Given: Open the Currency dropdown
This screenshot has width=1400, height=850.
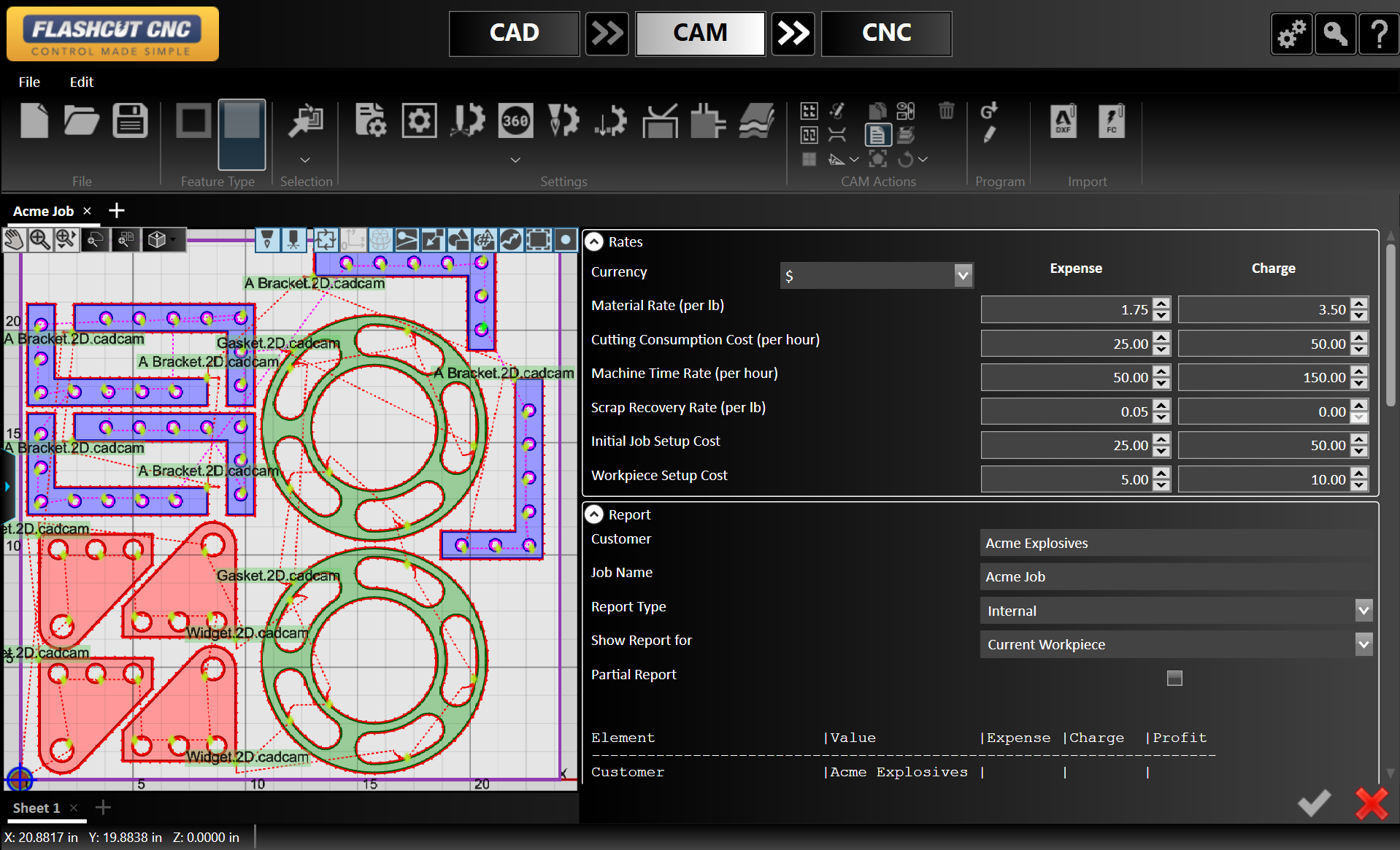Looking at the screenshot, I should click(x=963, y=276).
